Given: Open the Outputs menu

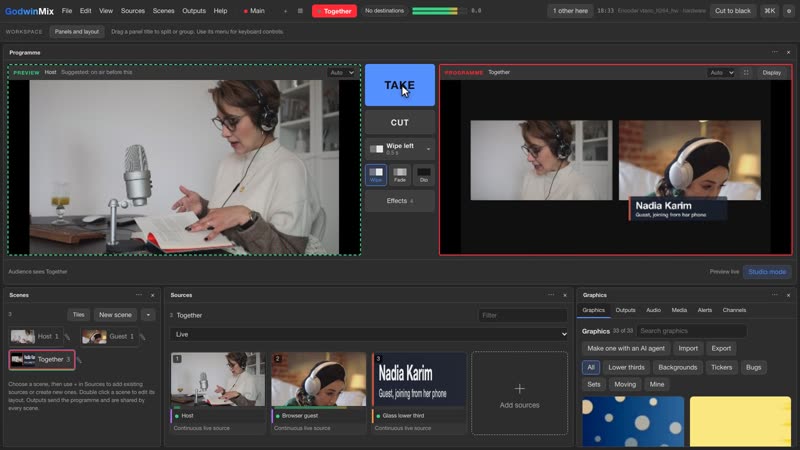Looking at the screenshot, I should coord(194,11).
